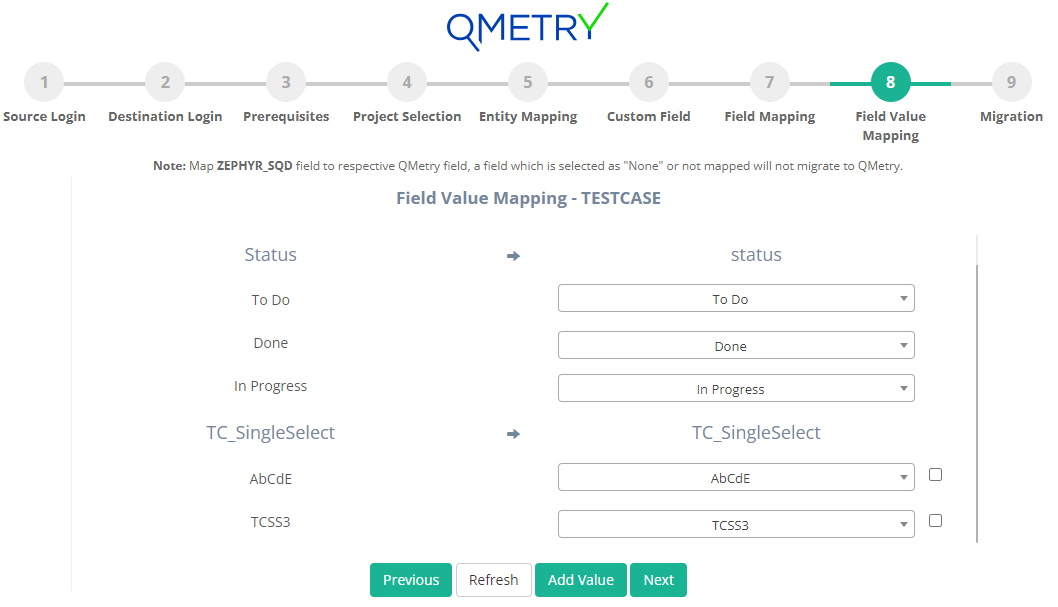The image size is (1058, 607).
Task: Open the TCSS3 value dropdown
Action: 736,524
